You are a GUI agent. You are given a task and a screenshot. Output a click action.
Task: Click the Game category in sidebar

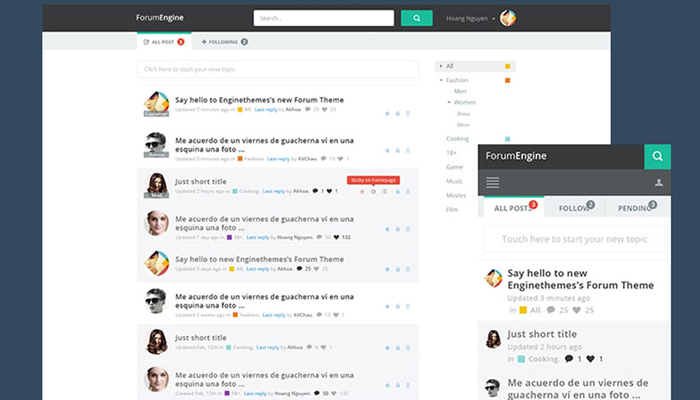click(454, 167)
